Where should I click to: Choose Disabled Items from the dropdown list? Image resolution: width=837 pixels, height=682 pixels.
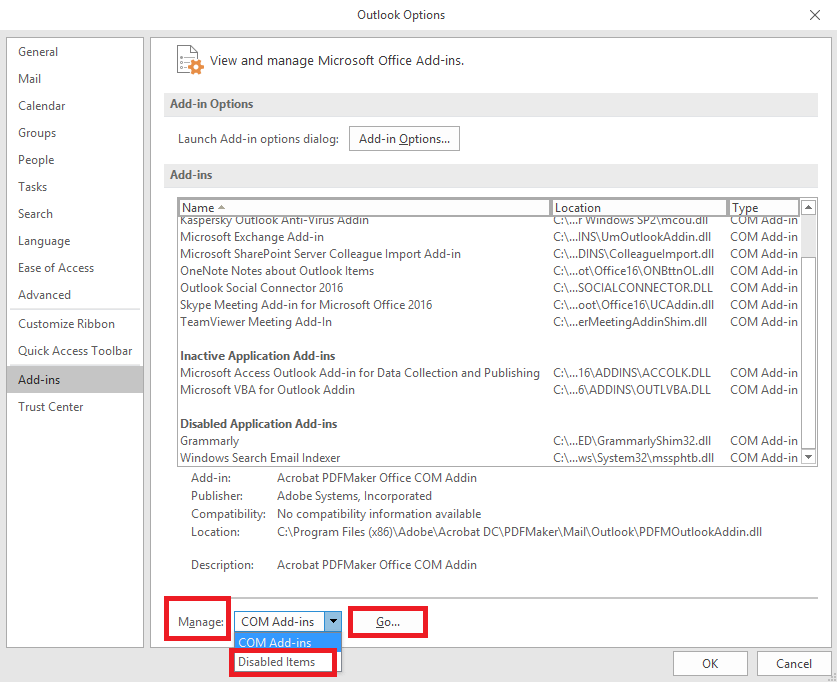click(284, 662)
